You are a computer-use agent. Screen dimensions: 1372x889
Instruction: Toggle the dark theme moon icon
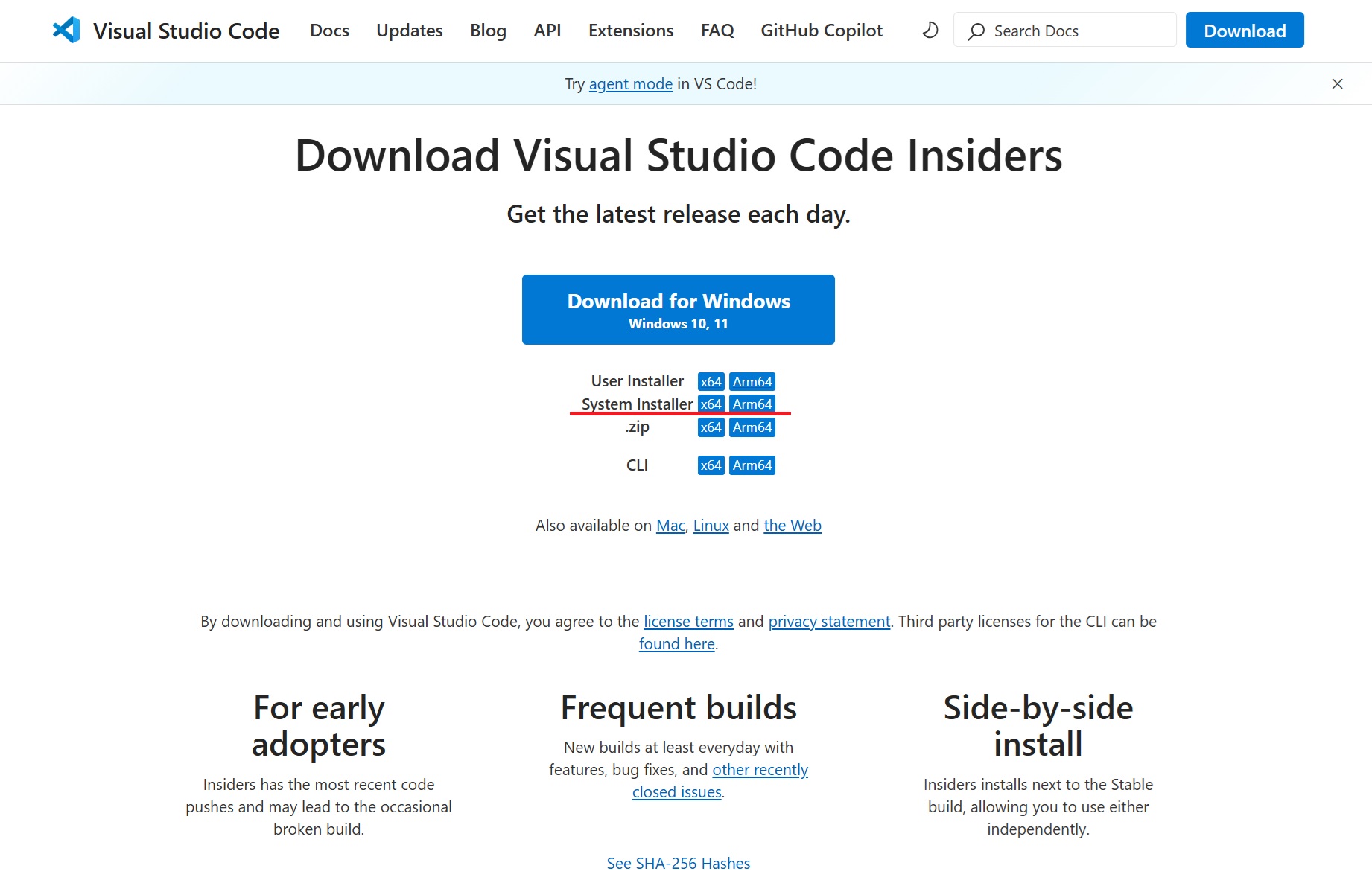(x=930, y=31)
